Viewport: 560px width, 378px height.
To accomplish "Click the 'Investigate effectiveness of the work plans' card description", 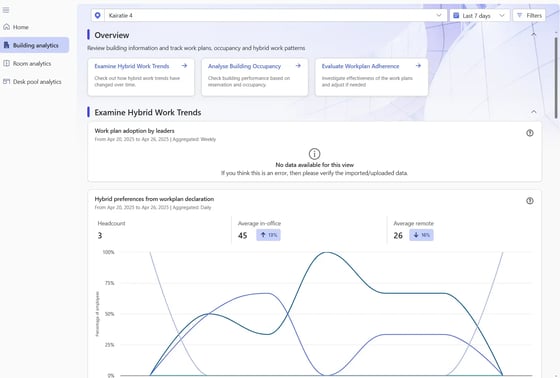I will pyautogui.click(x=367, y=81).
